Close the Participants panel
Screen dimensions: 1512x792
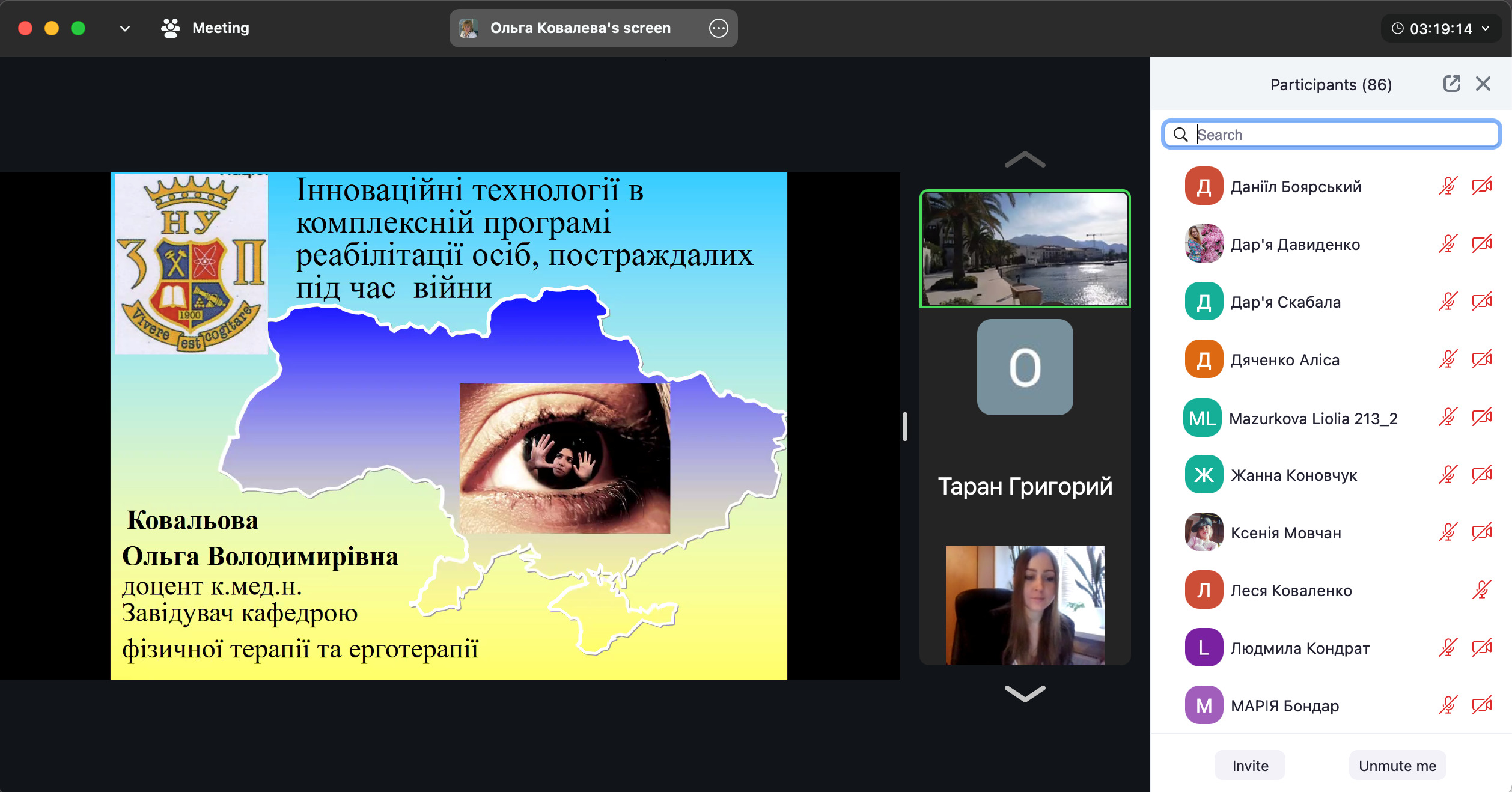(1483, 84)
